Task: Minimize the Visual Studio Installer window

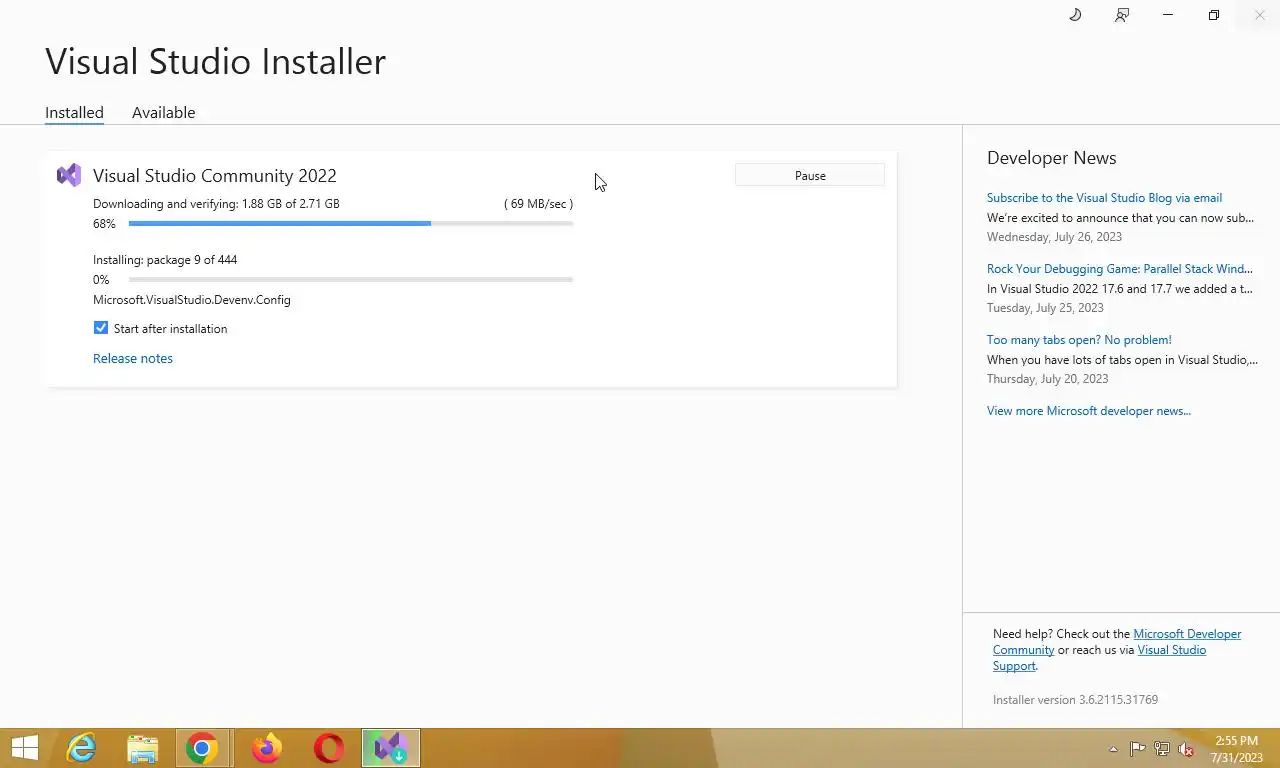Action: [x=1167, y=15]
